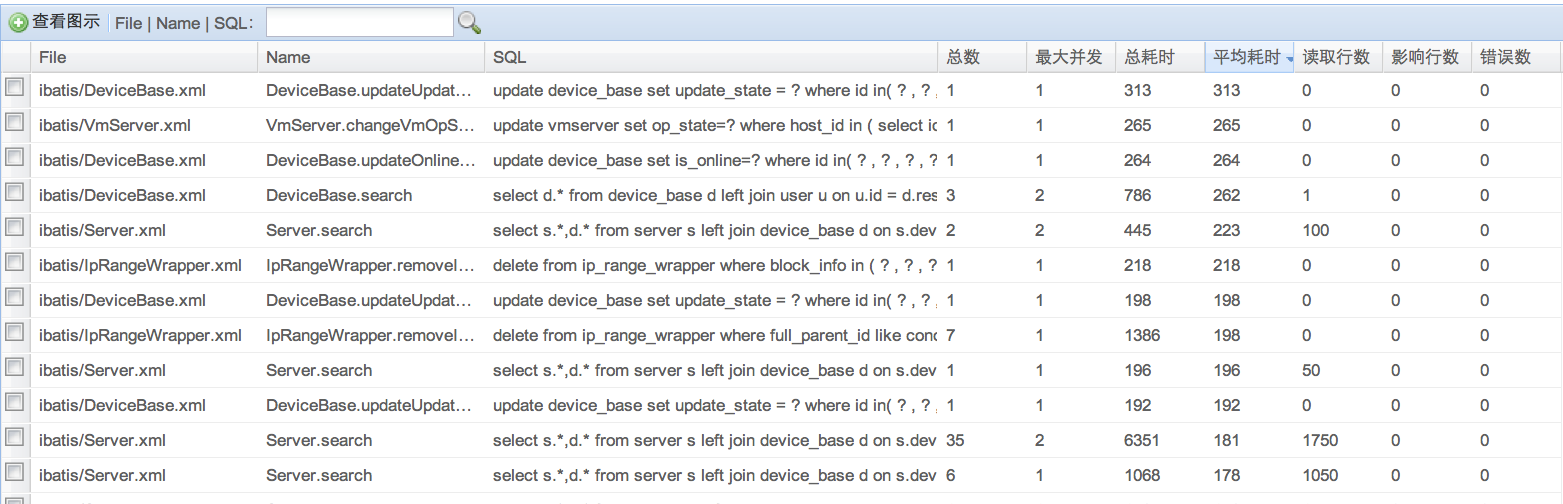The height and width of the screenshot is (504, 1563).
Task: Click the Name column header
Action: [288, 57]
